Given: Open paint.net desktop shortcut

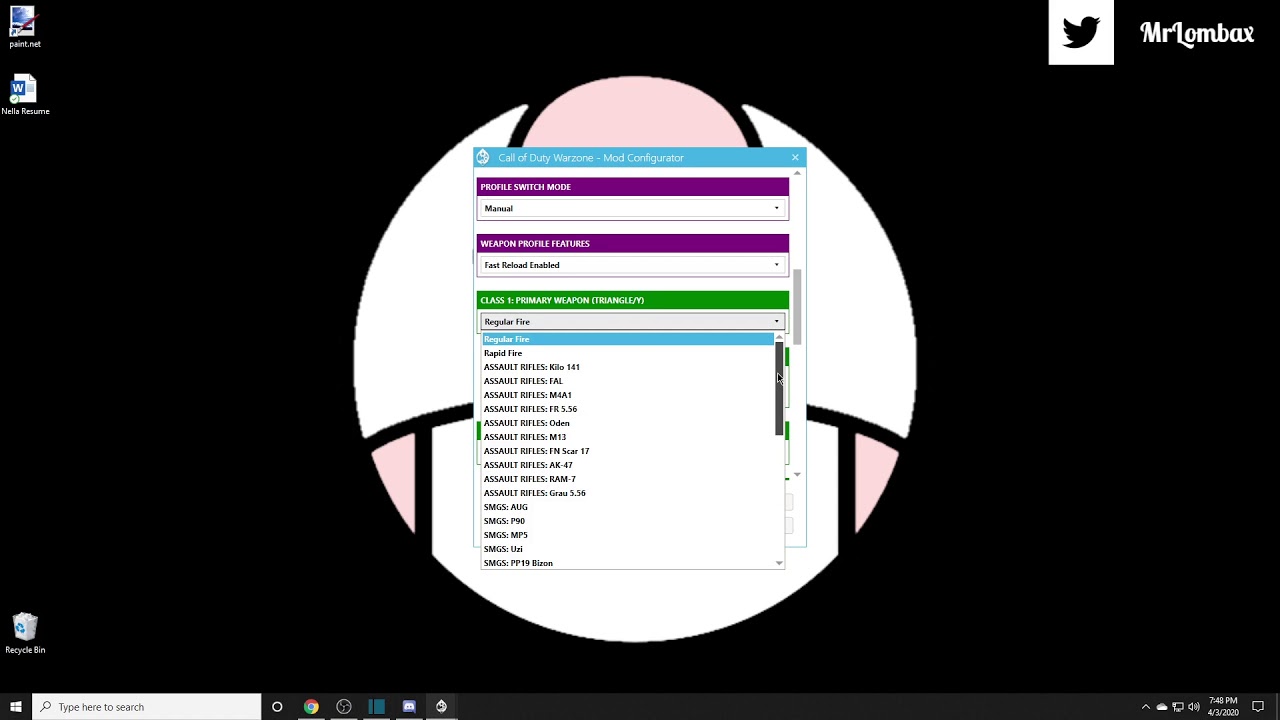Looking at the screenshot, I should point(24,27).
